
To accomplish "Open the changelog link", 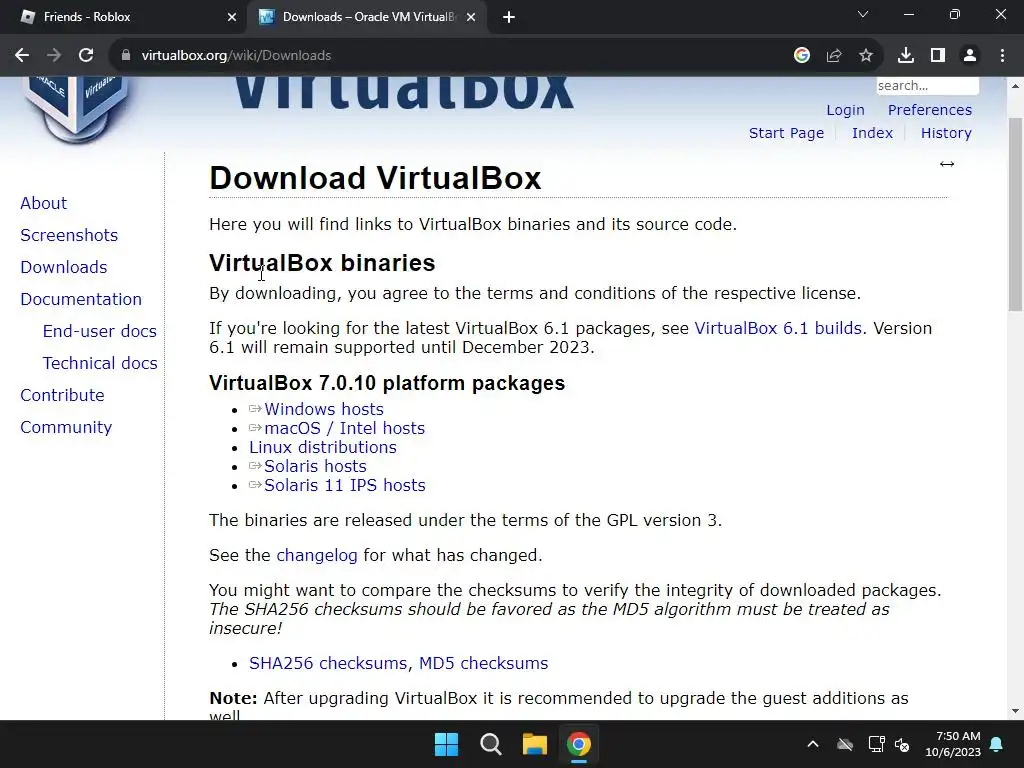I will pos(317,555).
